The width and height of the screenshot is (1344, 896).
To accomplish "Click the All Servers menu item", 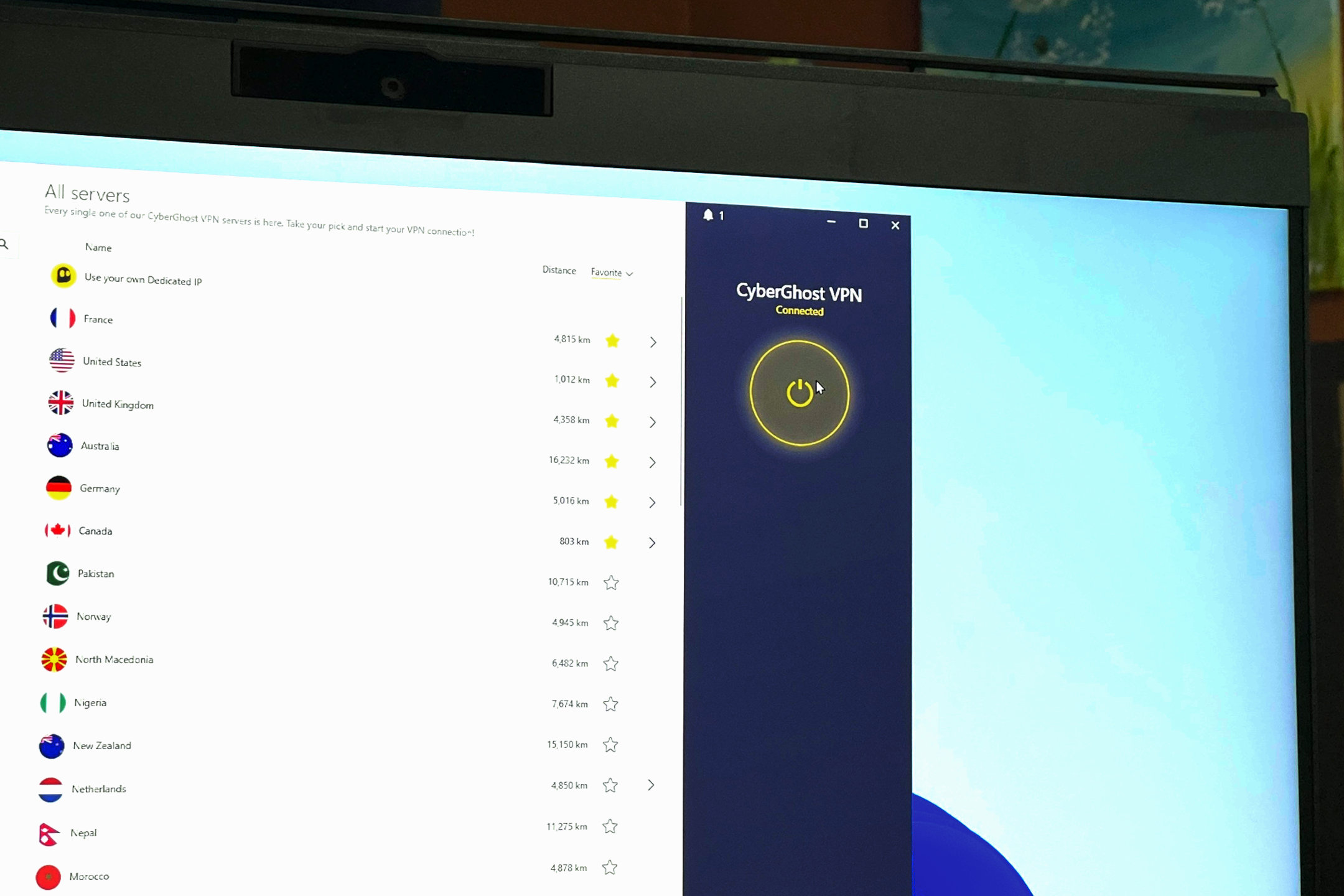I will [87, 192].
